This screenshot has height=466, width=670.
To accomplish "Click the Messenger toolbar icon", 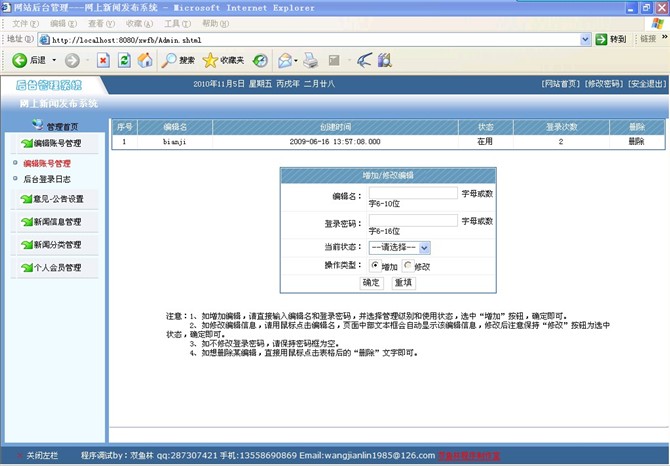I will point(364,60).
